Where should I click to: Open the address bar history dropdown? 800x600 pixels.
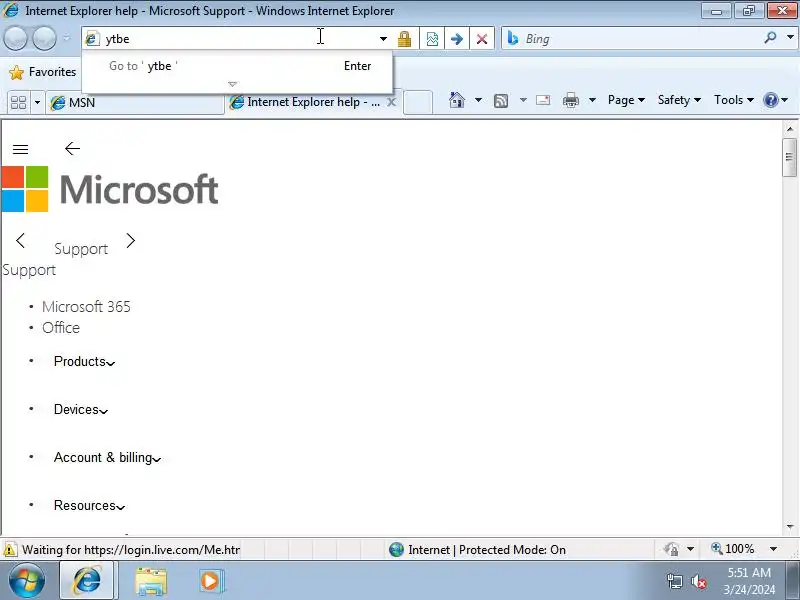pos(383,39)
